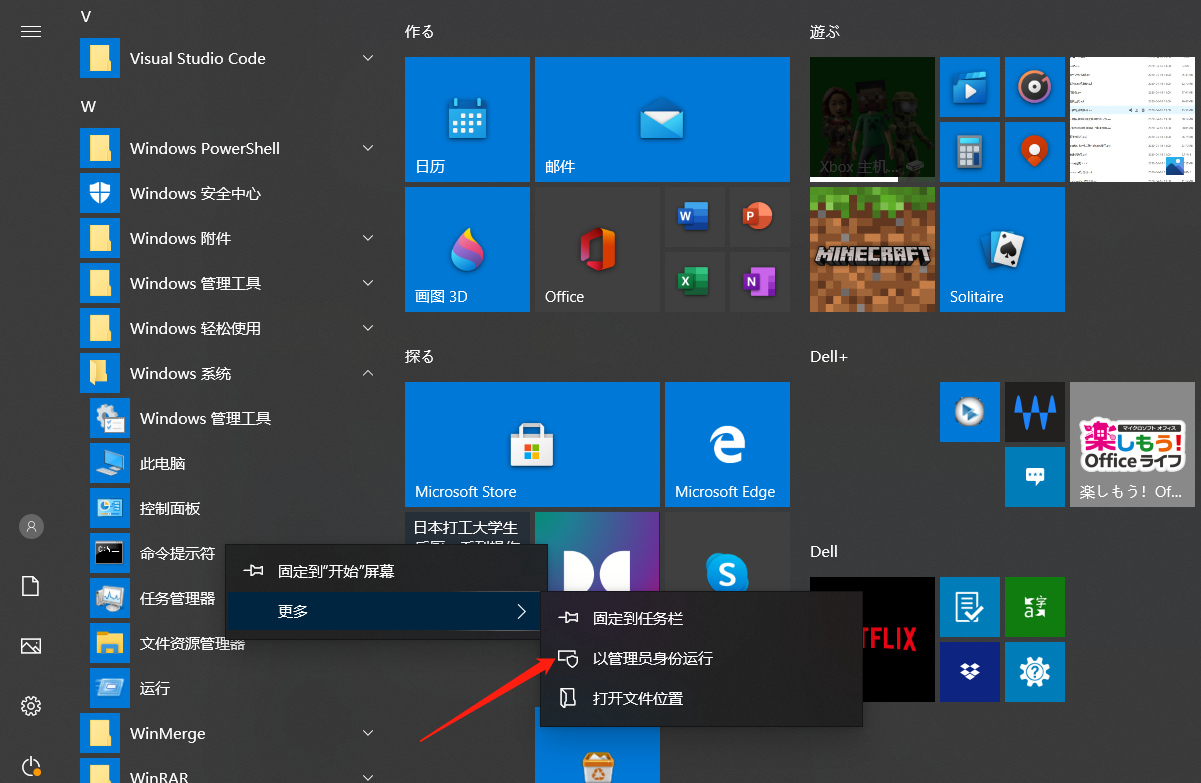Open the 日历 calendar tile

point(467,119)
